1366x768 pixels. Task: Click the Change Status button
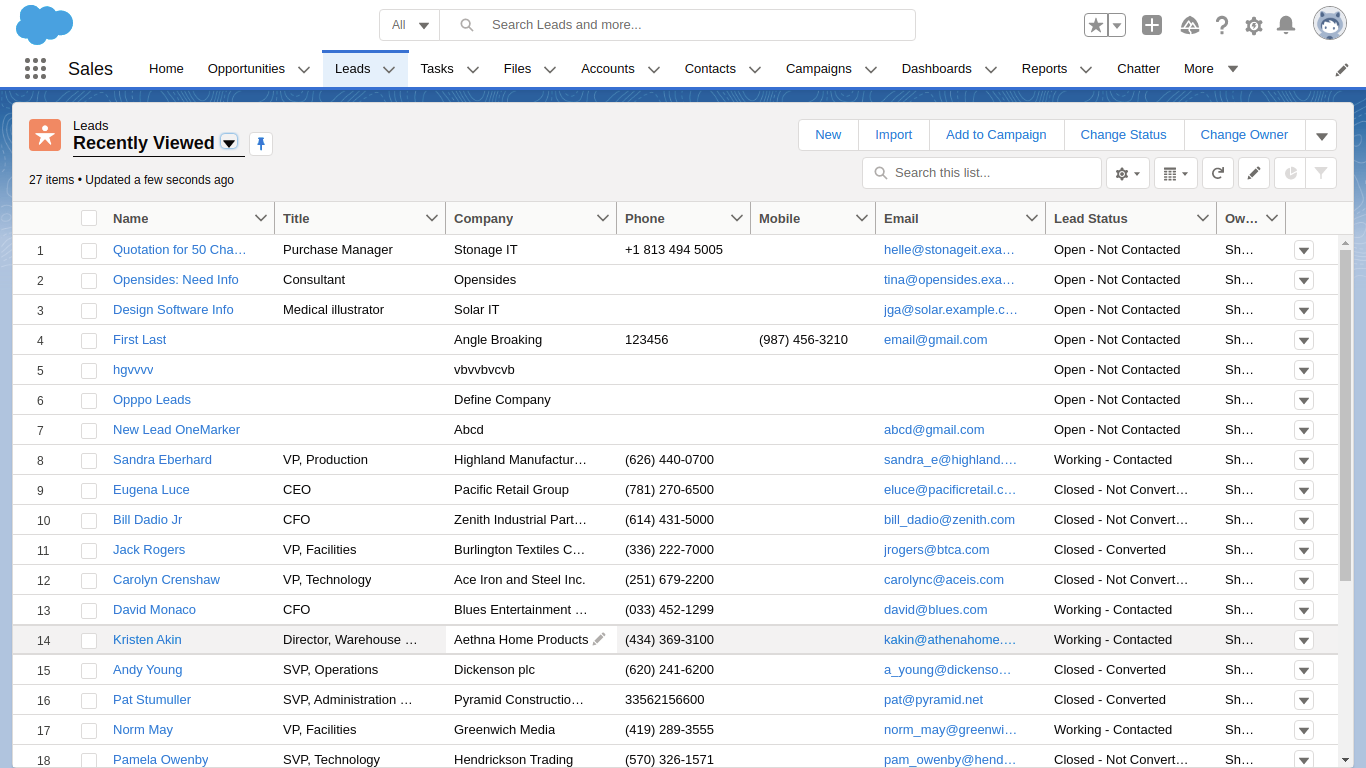click(x=1123, y=135)
